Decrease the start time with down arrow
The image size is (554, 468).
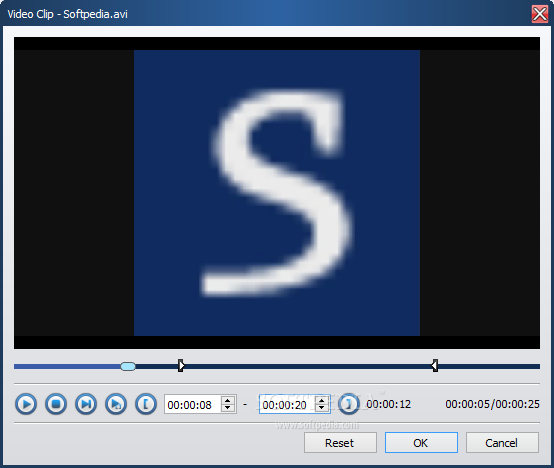pyautogui.click(x=228, y=408)
